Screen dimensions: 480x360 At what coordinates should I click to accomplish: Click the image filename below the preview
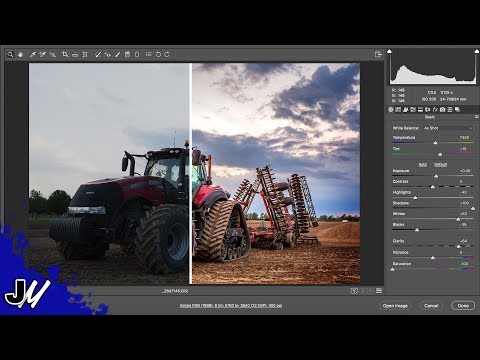tap(175, 291)
